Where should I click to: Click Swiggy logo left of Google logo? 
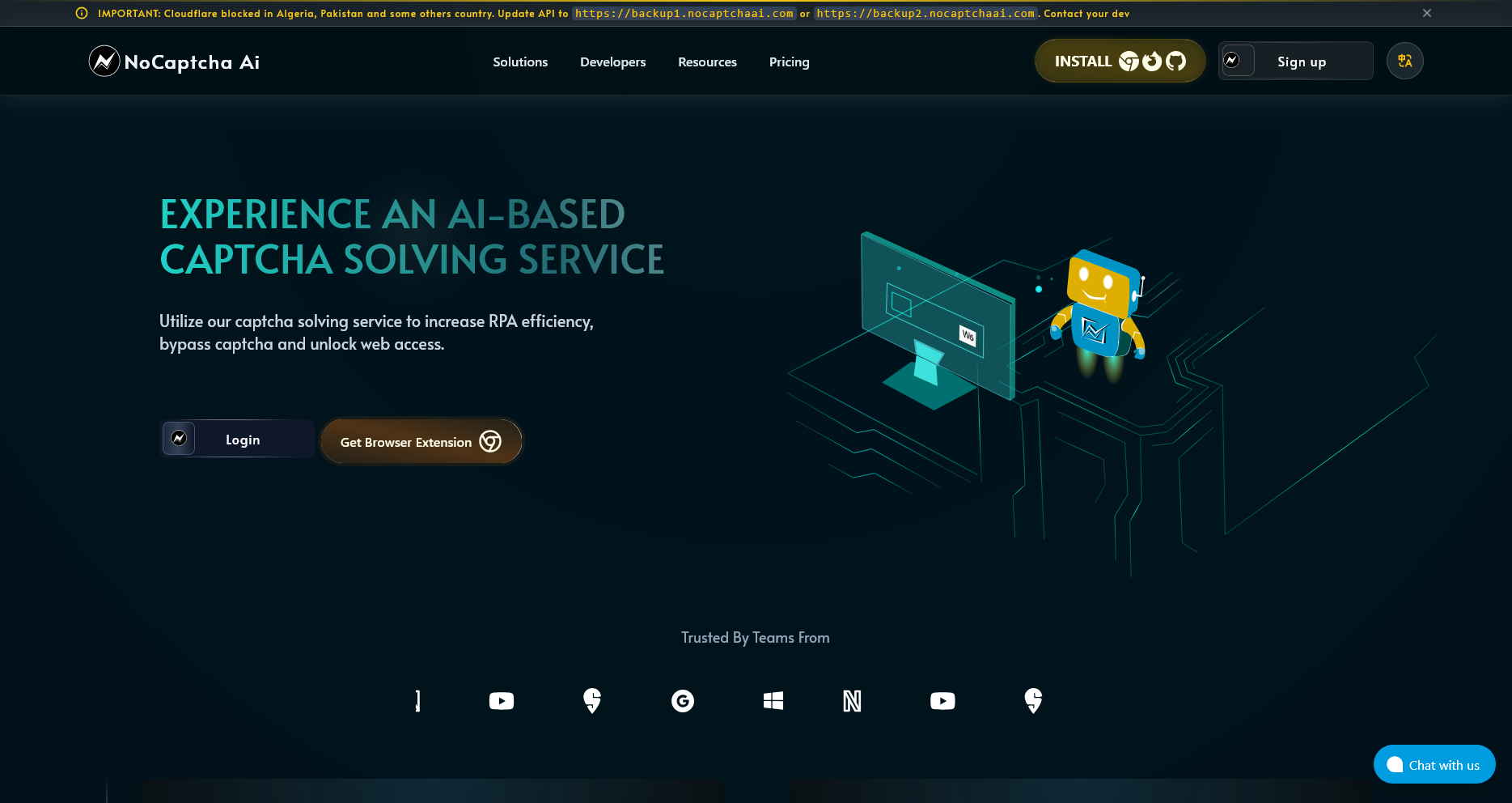click(x=592, y=701)
